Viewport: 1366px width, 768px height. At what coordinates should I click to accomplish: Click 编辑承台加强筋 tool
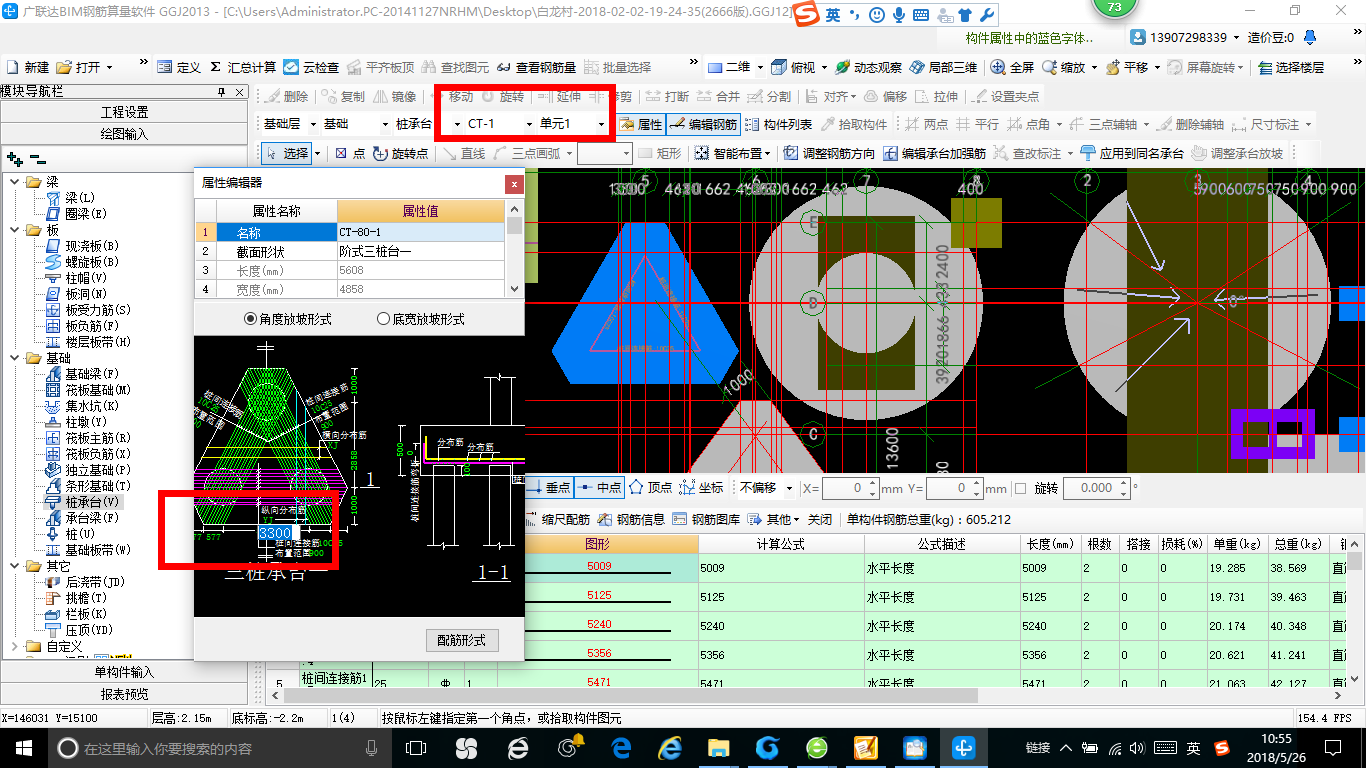coord(934,153)
